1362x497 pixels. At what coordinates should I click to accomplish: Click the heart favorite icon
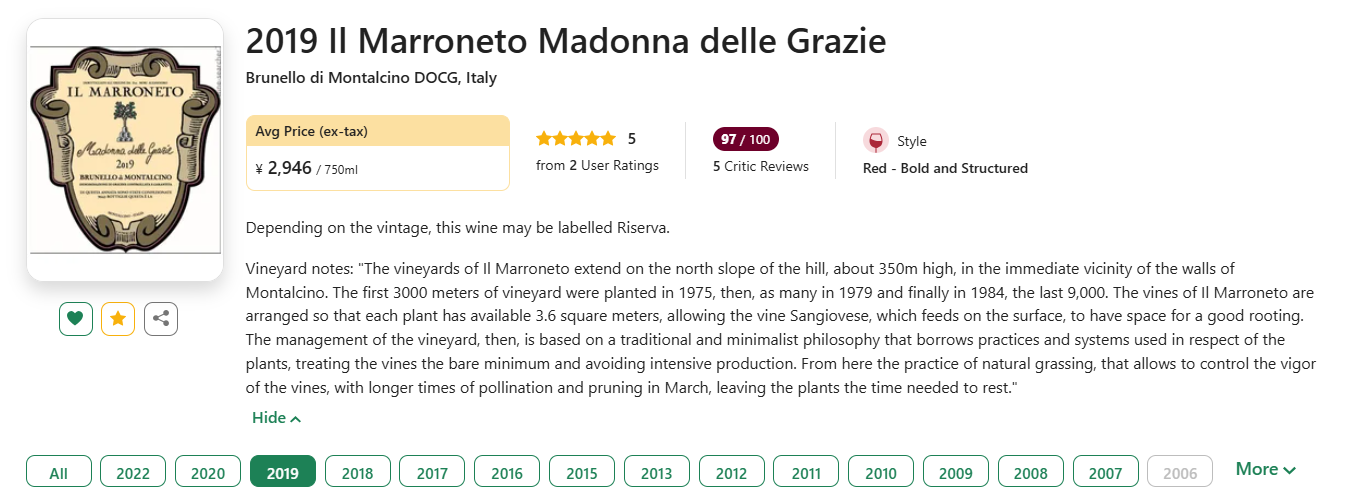coord(75,319)
